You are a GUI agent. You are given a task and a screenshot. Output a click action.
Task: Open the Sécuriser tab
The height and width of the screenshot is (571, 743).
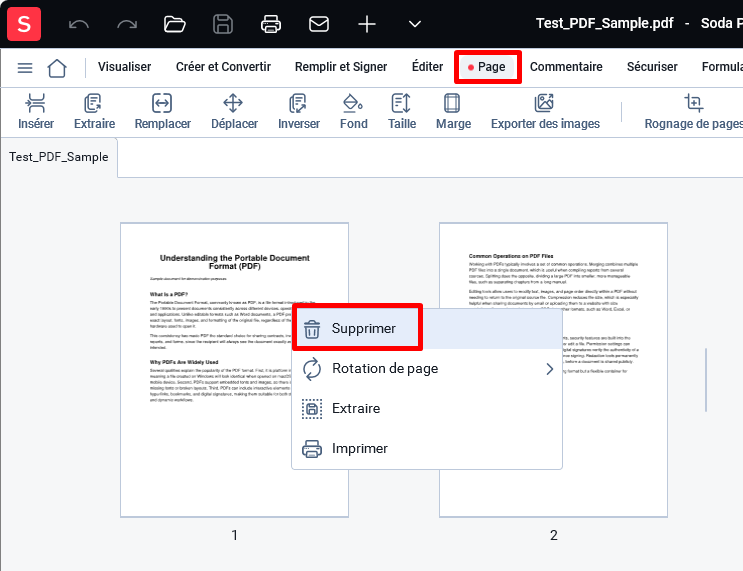(x=652, y=67)
